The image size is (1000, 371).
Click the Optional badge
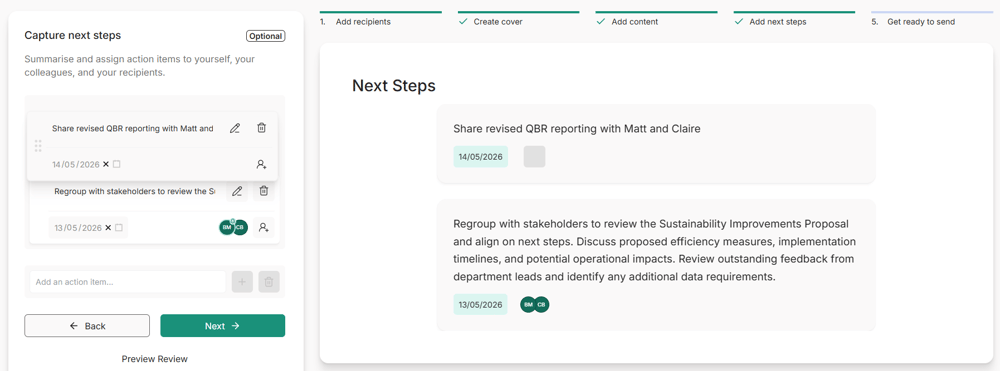click(266, 36)
